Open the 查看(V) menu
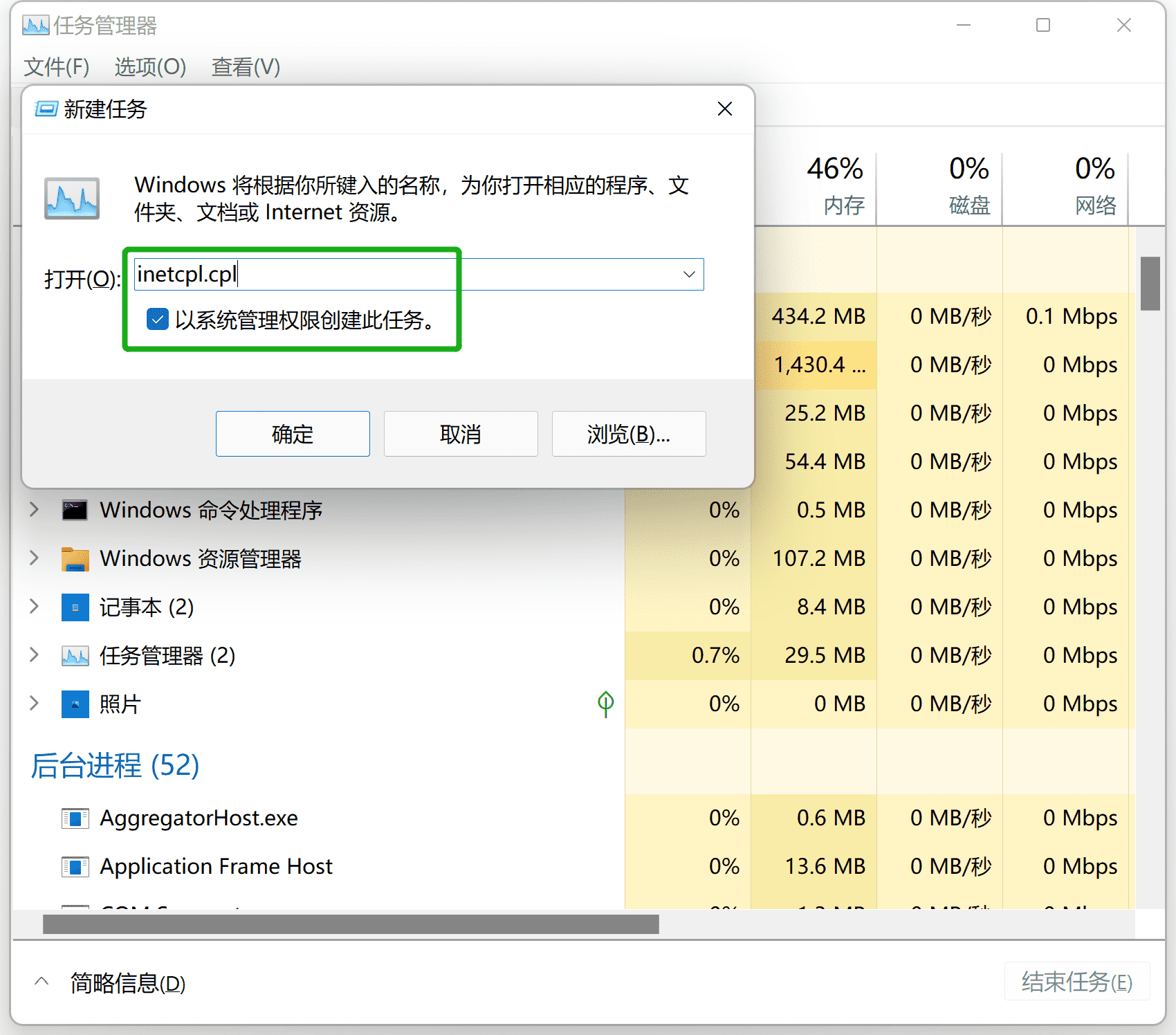The height and width of the screenshot is (1035, 1176). pos(245,67)
